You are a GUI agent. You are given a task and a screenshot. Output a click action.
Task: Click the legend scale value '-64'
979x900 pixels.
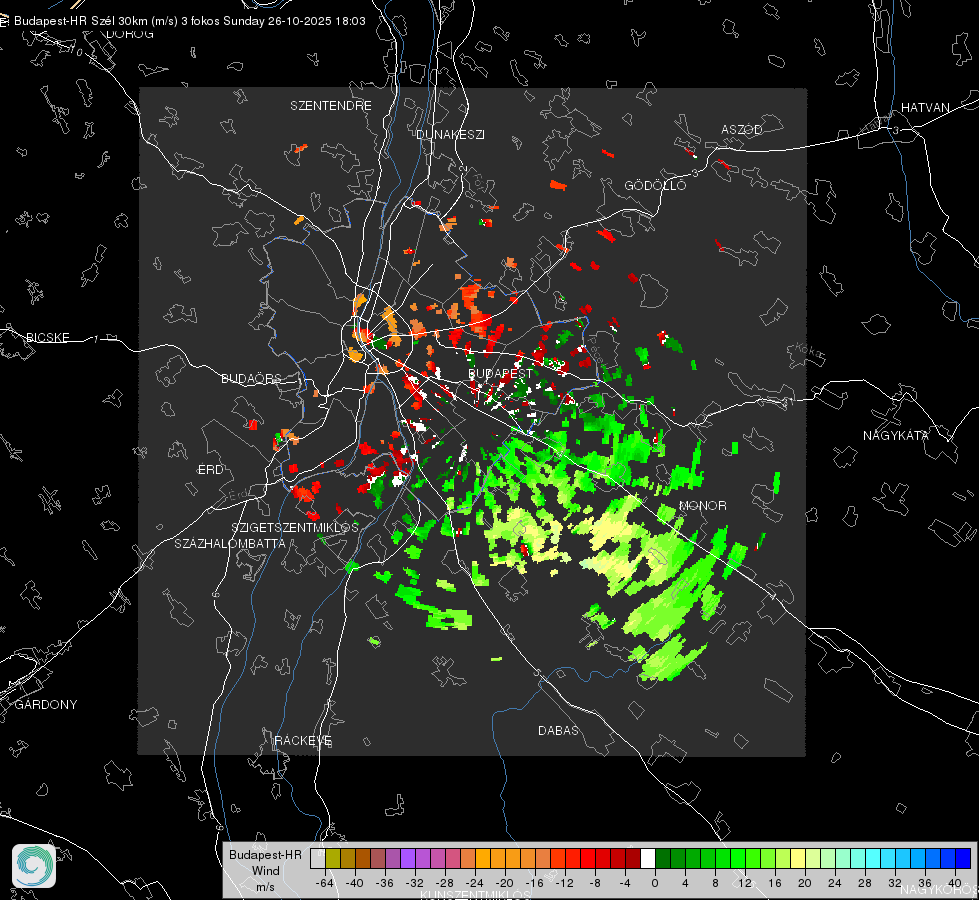325,883
